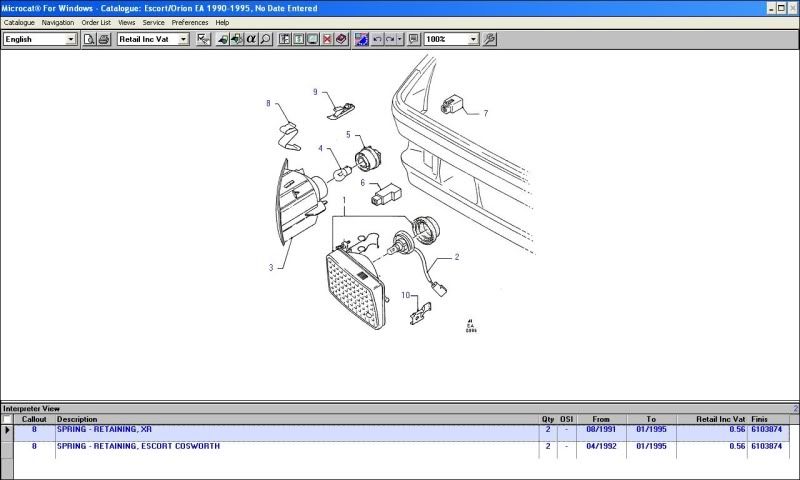800x480 pixels.
Task: Sort by the Description column header
Action: coord(77,419)
